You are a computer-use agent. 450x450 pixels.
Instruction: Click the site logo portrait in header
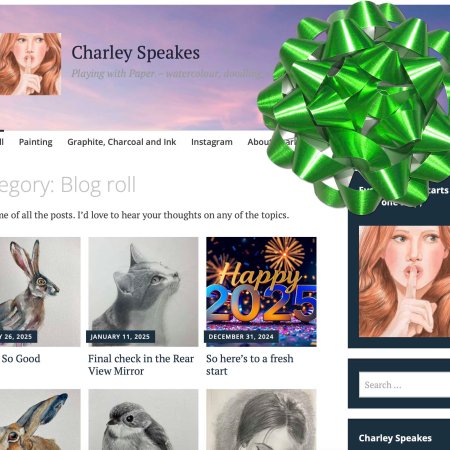pyautogui.click(x=30, y=64)
